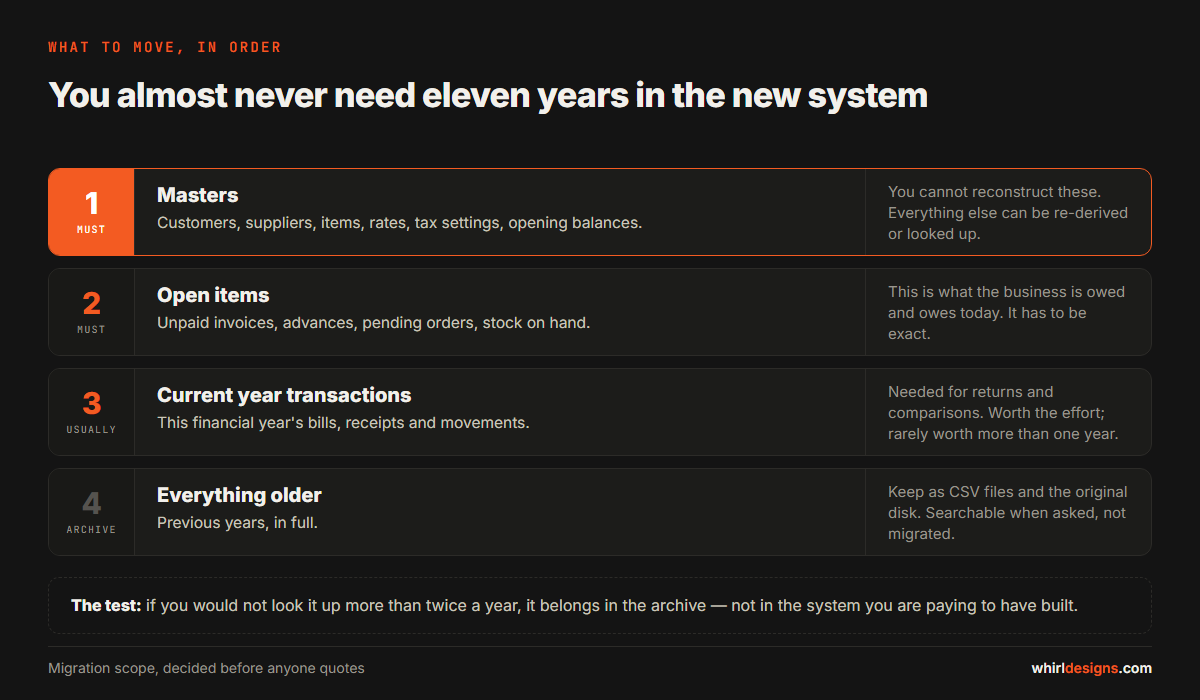Click the "Previous years, in full." description

point(237,523)
